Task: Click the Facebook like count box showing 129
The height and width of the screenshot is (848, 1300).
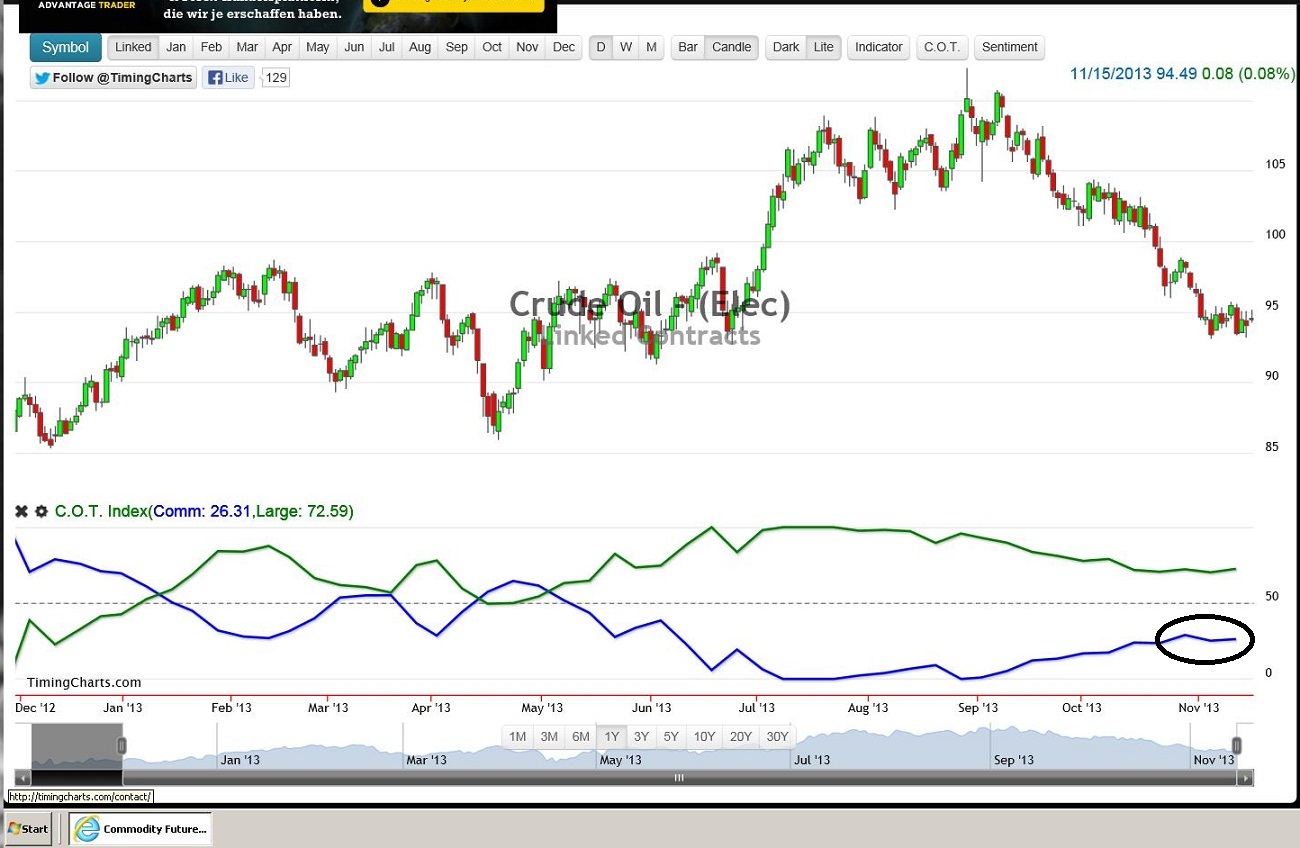Action: (x=274, y=77)
